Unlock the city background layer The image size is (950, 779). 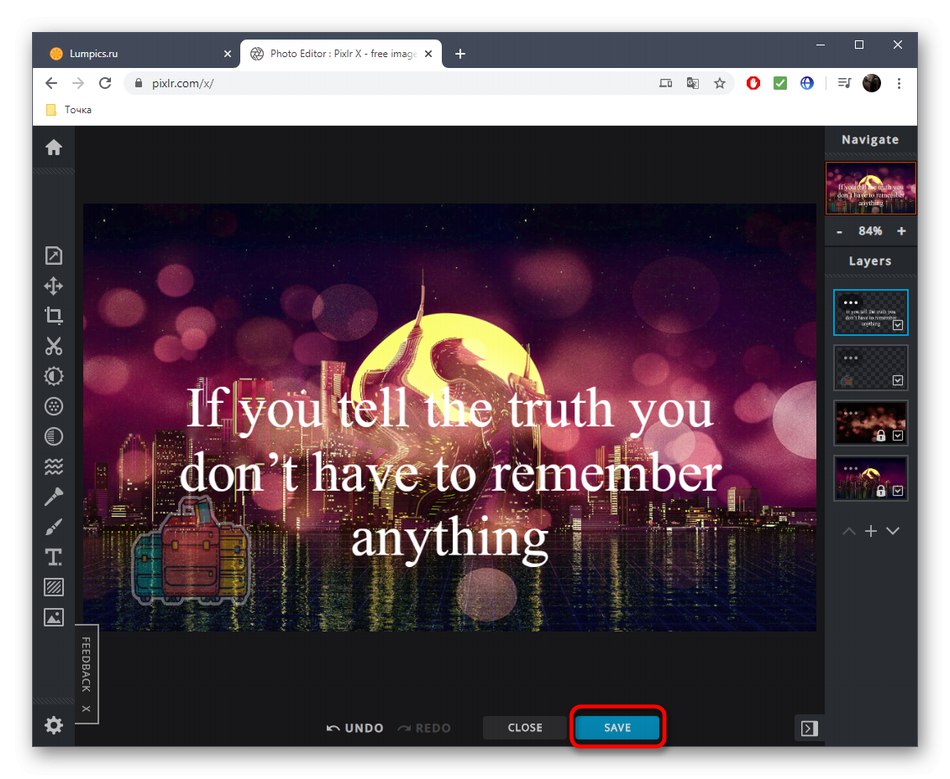pyautogui.click(x=881, y=490)
